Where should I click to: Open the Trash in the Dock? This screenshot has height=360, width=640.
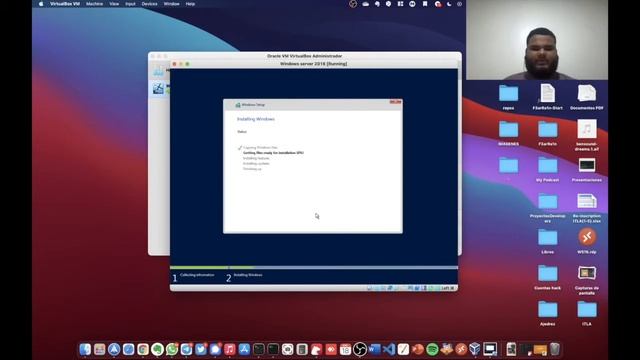(x=554, y=349)
